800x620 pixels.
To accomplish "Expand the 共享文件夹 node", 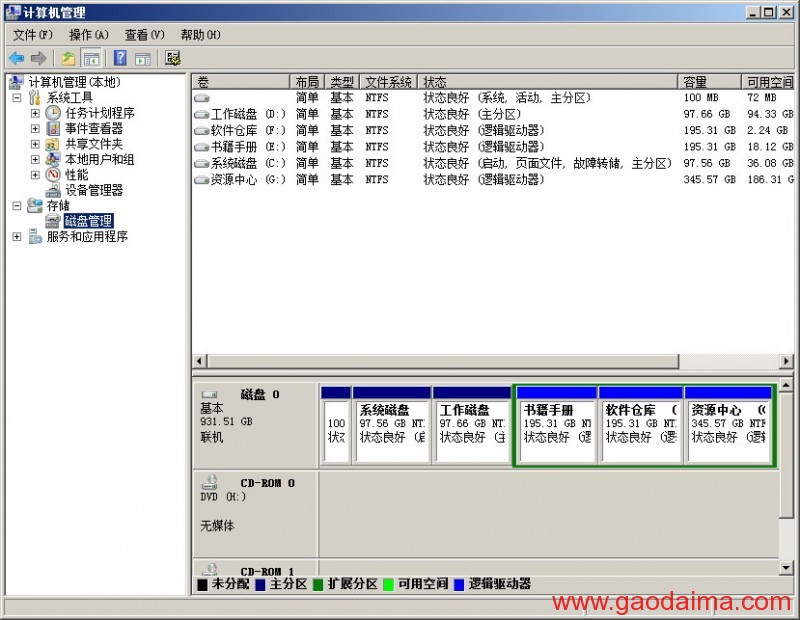I will click(x=35, y=144).
